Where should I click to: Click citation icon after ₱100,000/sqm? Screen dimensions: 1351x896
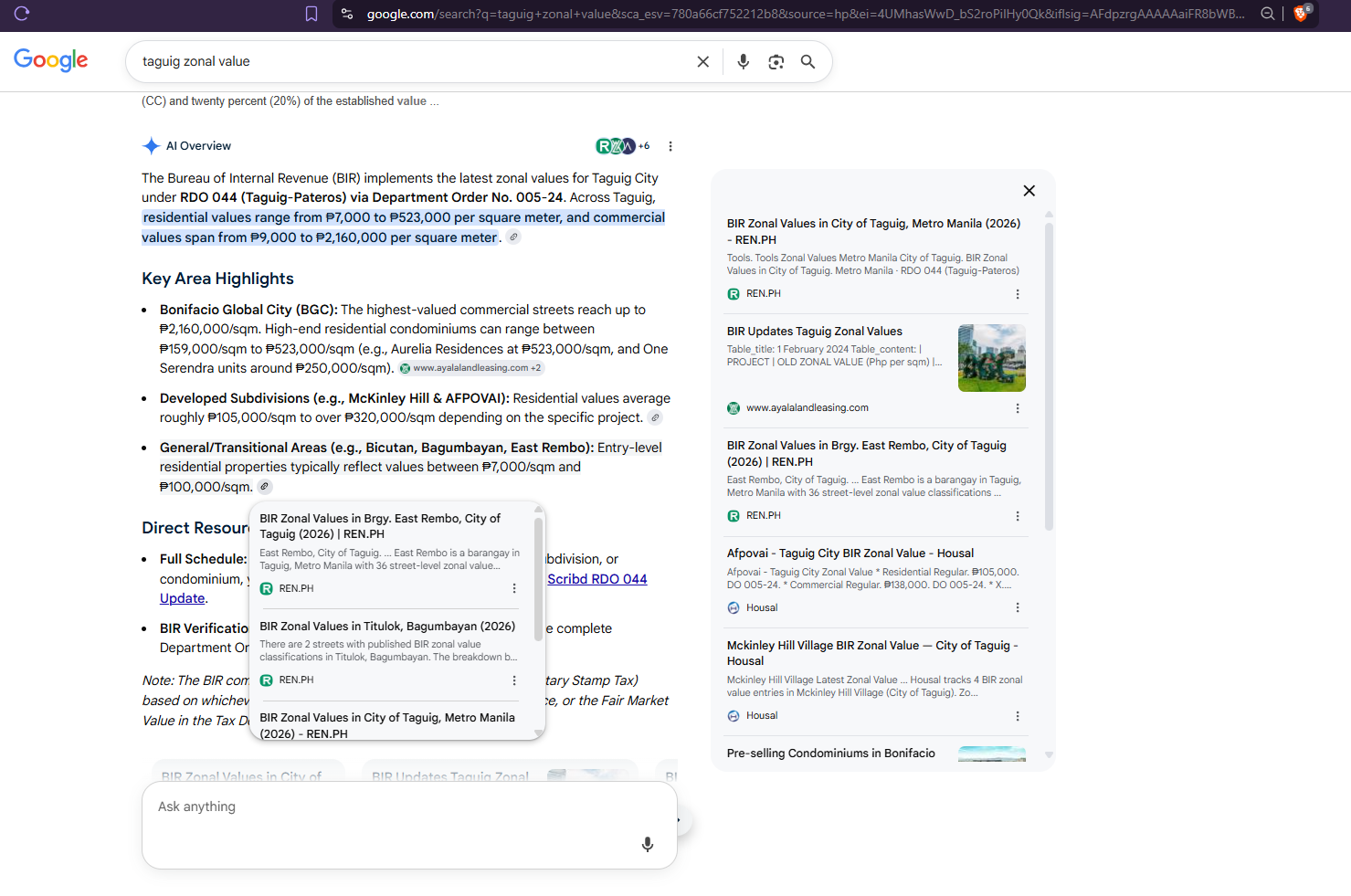pyautogui.click(x=264, y=487)
